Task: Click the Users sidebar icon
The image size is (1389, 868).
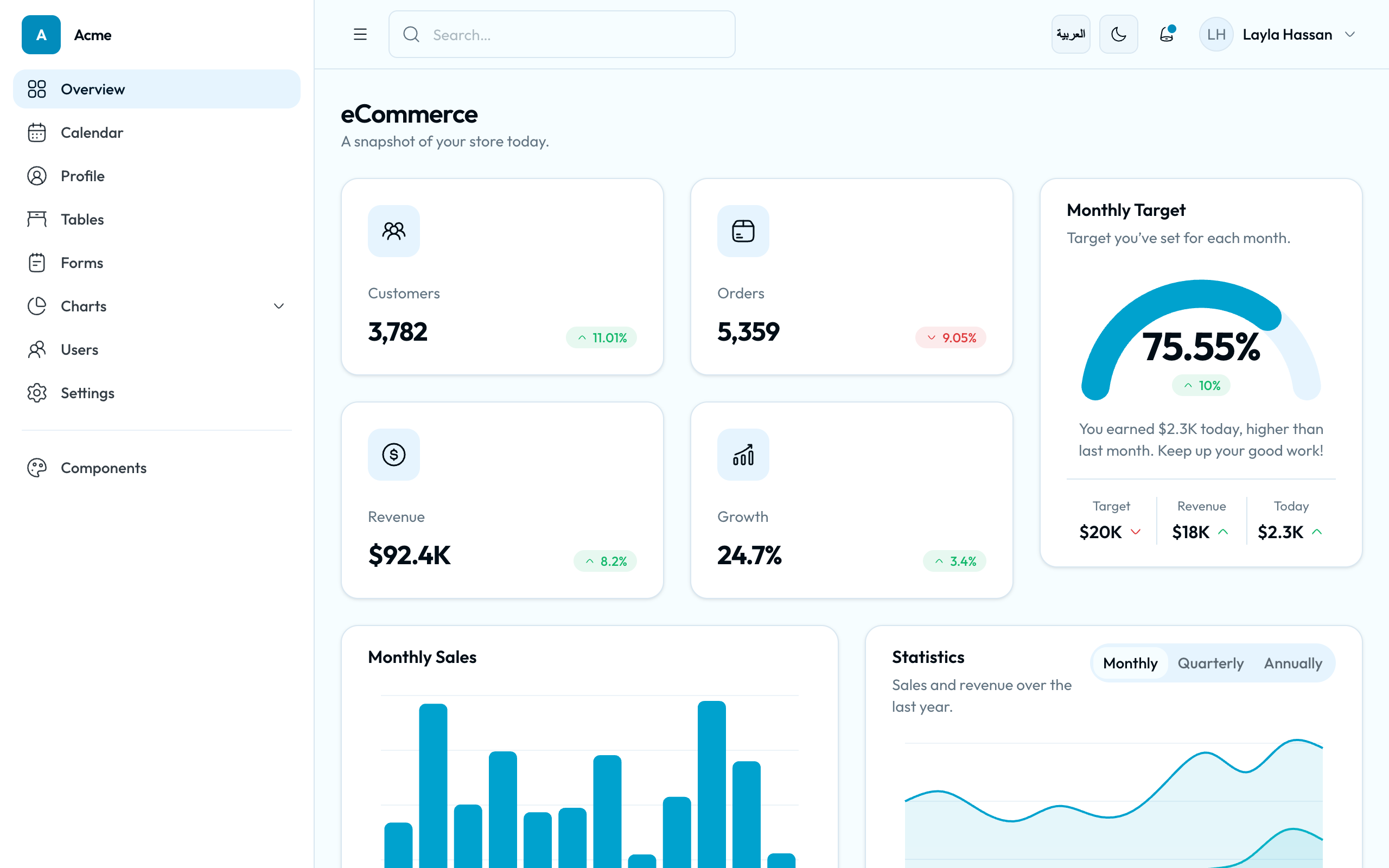Action: (37, 349)
